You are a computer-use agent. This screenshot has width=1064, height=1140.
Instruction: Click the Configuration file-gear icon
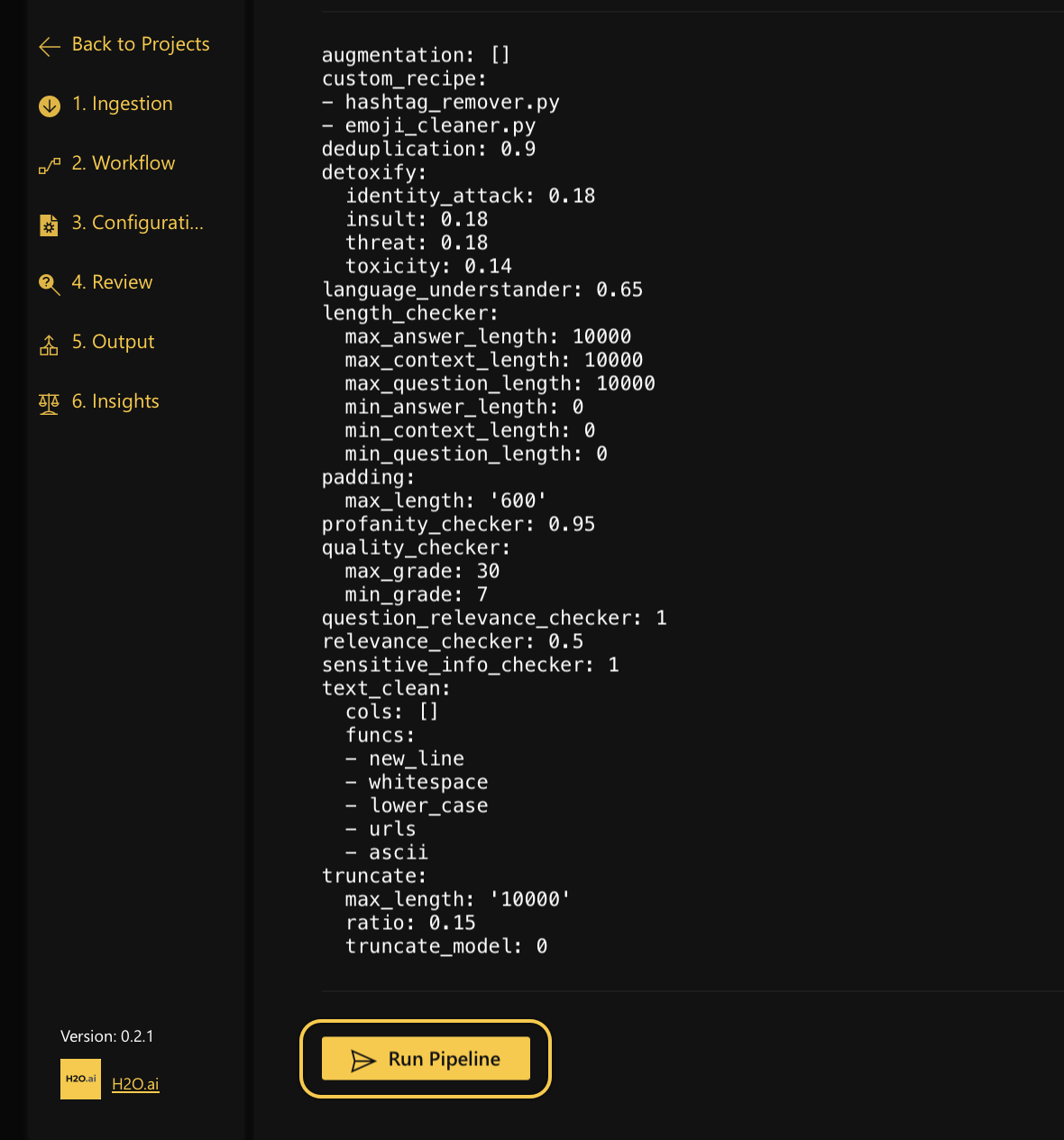pyautogui.click(x=50, y=225)
